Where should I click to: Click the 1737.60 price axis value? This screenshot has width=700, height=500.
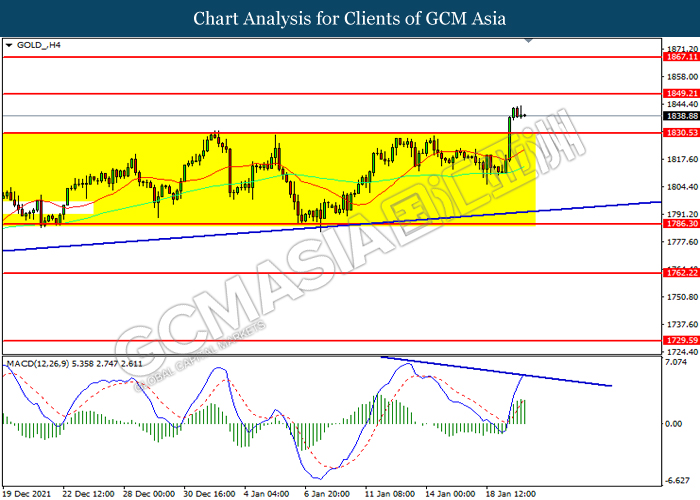tap(682, 325)
